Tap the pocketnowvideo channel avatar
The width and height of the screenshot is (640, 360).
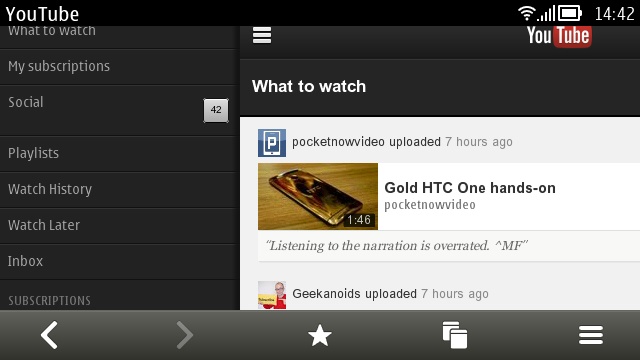tap(272, 143)
